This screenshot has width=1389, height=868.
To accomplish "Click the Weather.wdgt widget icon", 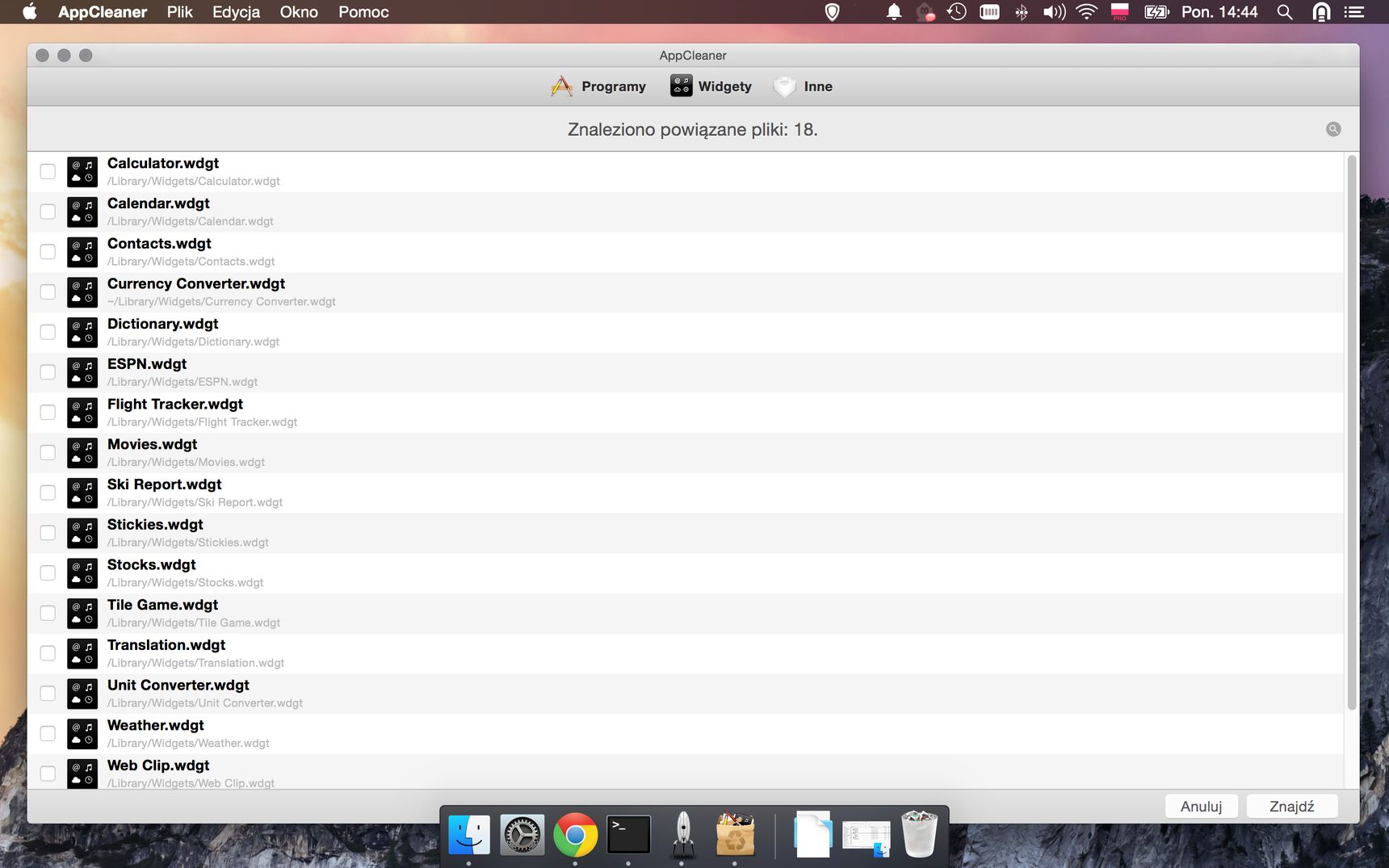I will 82,734.
